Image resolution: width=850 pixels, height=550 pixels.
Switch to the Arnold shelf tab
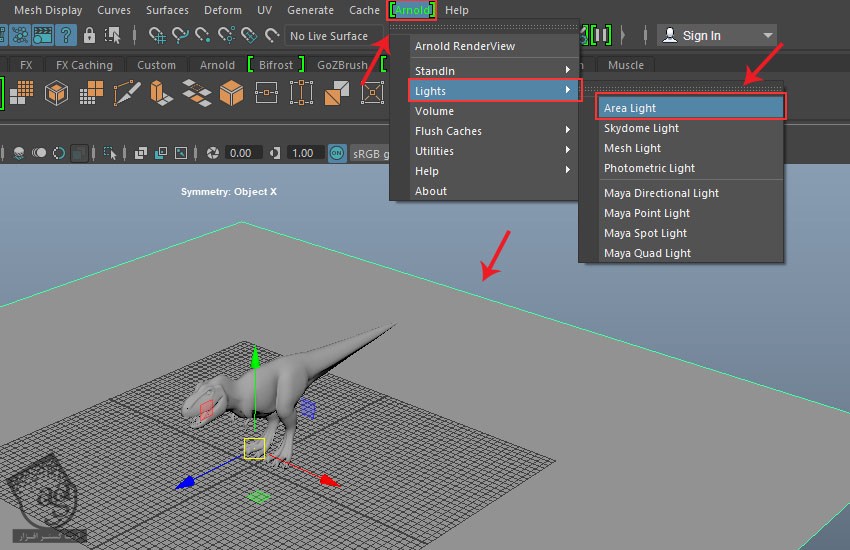(x=217, y=65)
